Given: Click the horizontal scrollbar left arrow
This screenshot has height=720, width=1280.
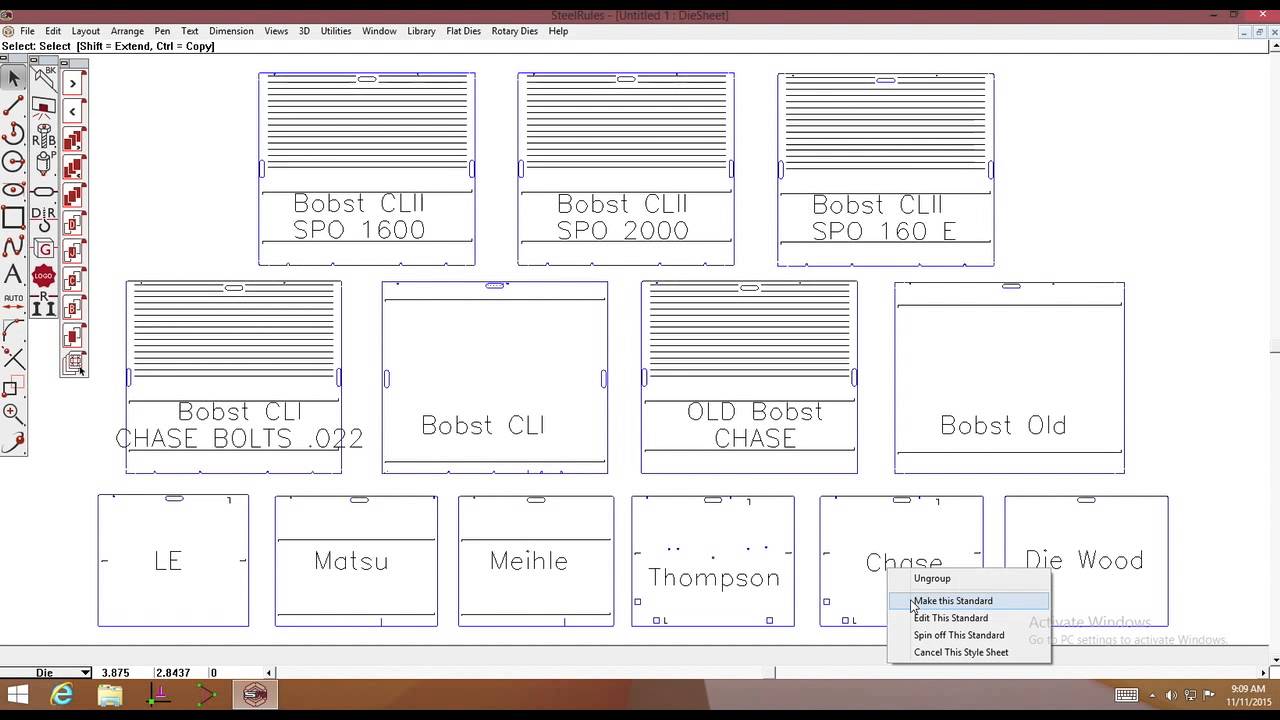Looking at the screenshot, I should click(x=269, y=673).
